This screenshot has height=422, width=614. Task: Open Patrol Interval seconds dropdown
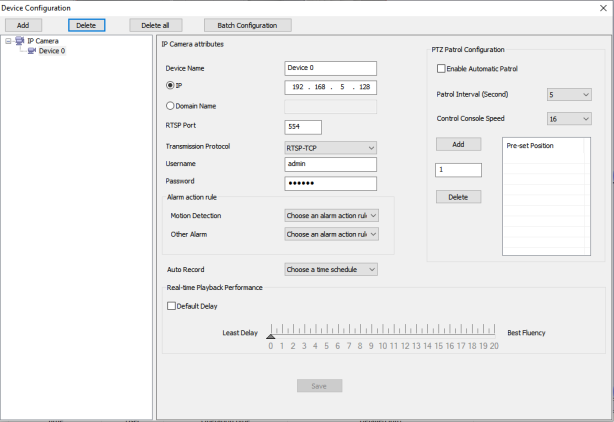tap(569, 95)
